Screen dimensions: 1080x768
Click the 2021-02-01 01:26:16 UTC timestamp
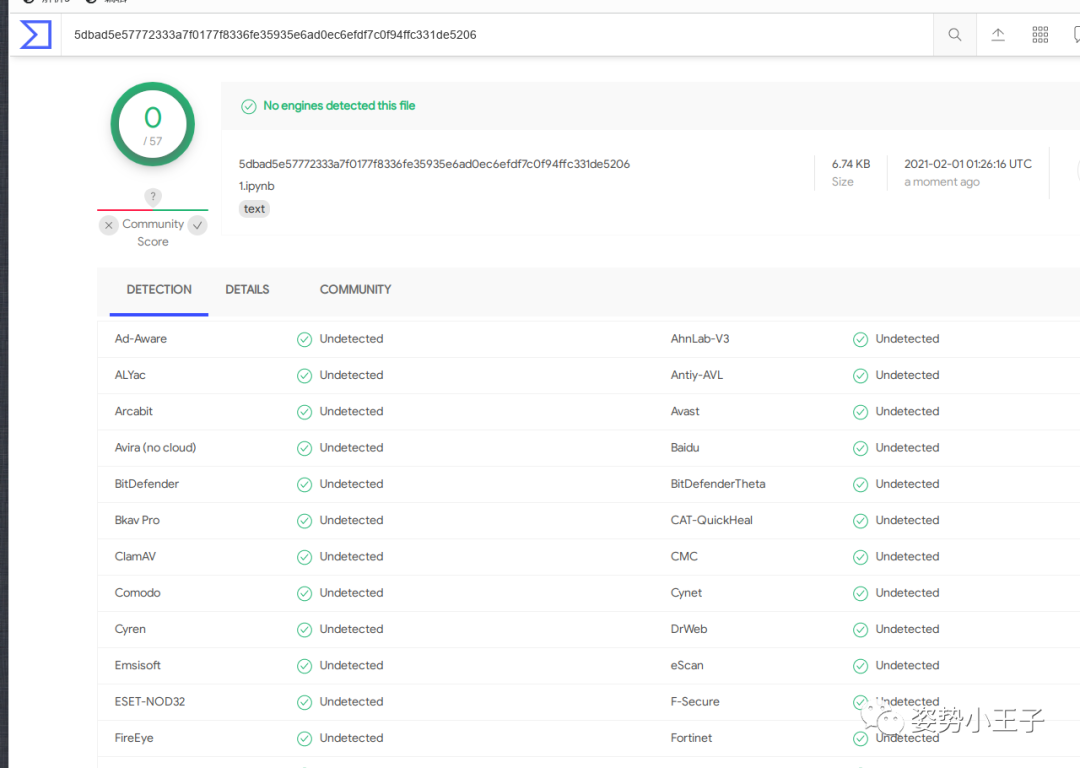(968, 164)
